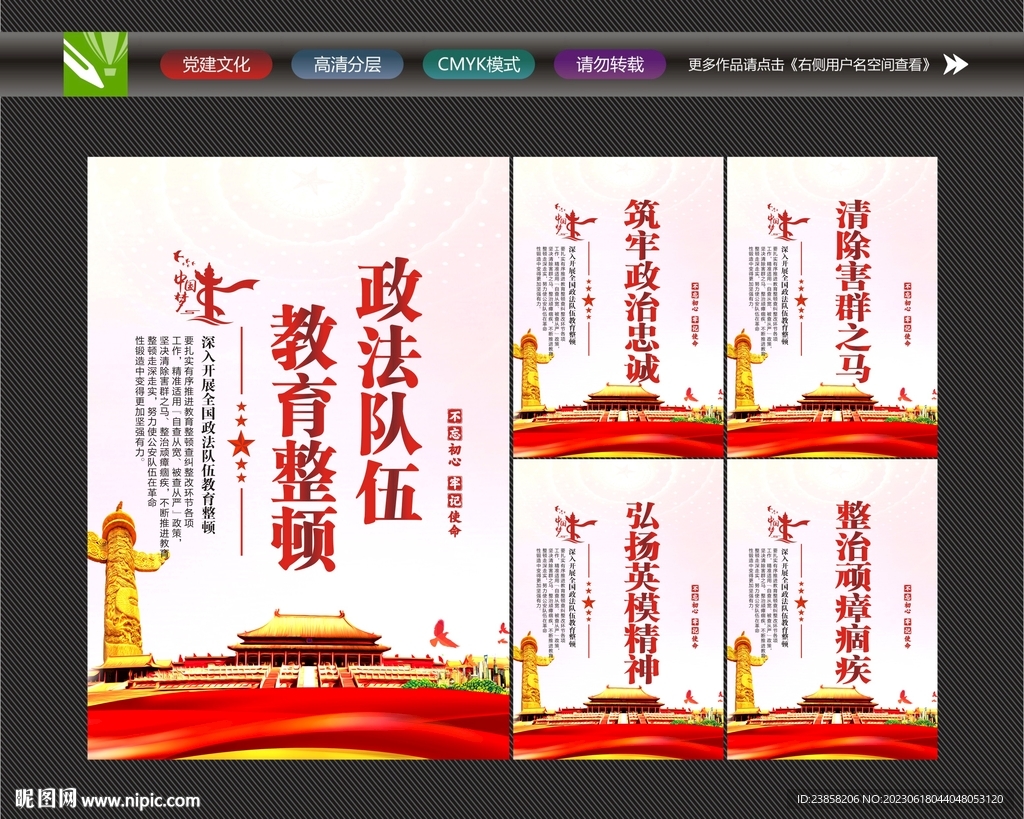The image size is (1024, 819).
Task: Select the blue 高清分层 tag
Action: (347, 65)
